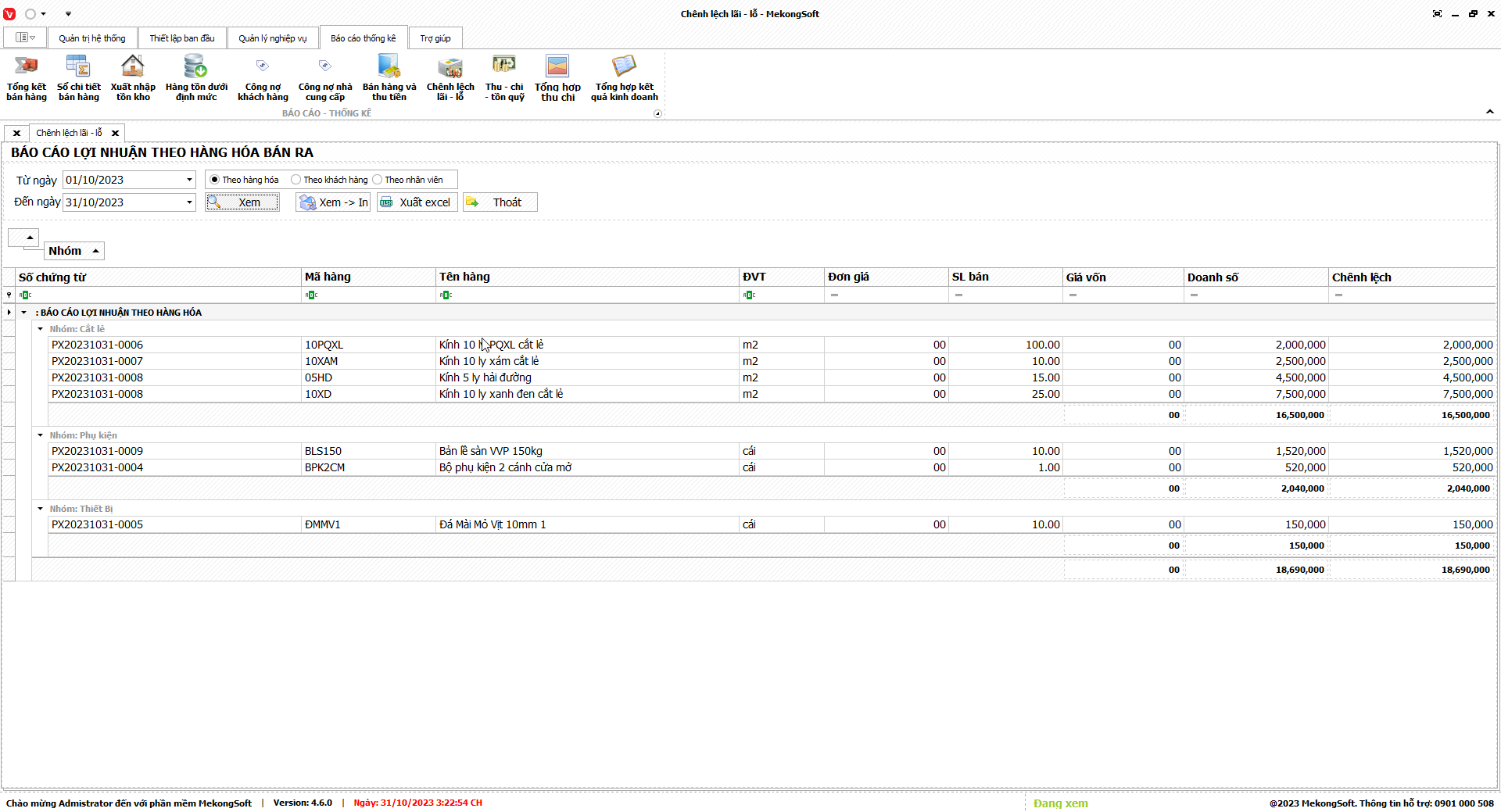Click the Thoát button
The width and height of the screenshot is (1501, 812).
pyautogui.click(x=500, y=202)
